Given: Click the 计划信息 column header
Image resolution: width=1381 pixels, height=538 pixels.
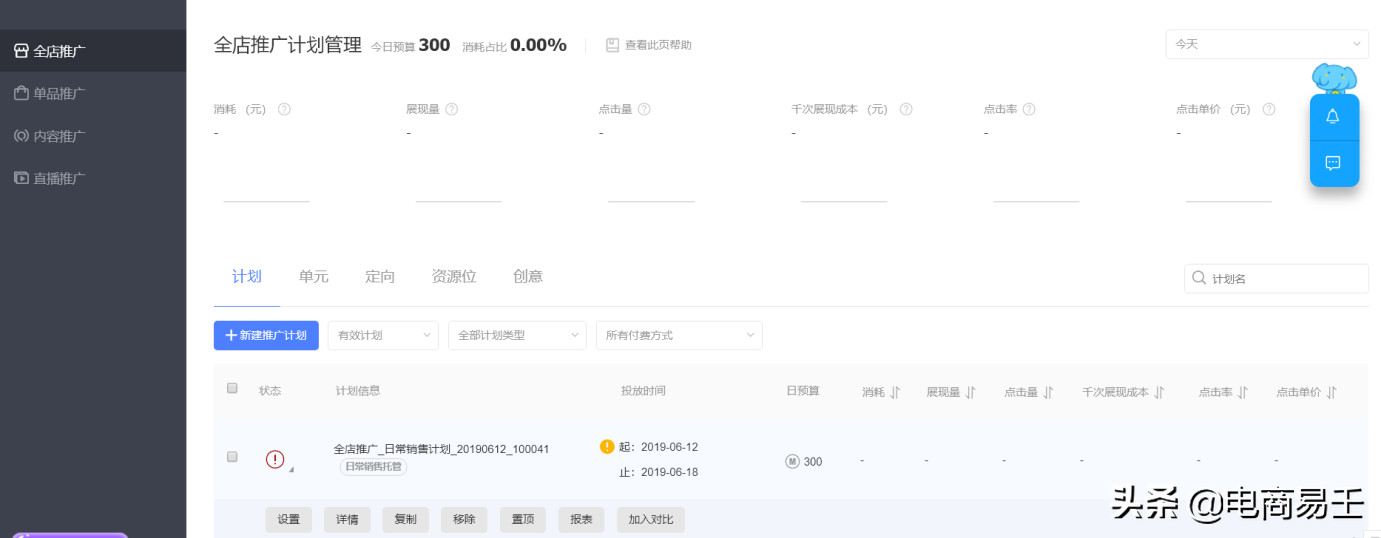Looking at the screenshot, I should (x=358, y=391).
